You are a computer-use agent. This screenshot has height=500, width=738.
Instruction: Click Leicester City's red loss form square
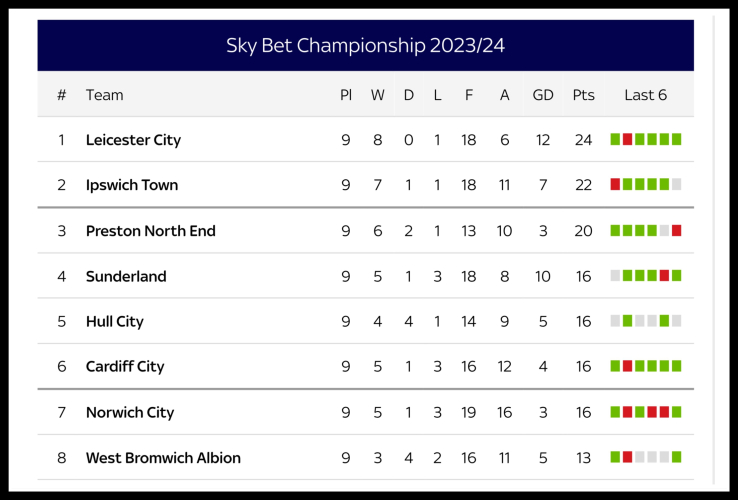627,140
